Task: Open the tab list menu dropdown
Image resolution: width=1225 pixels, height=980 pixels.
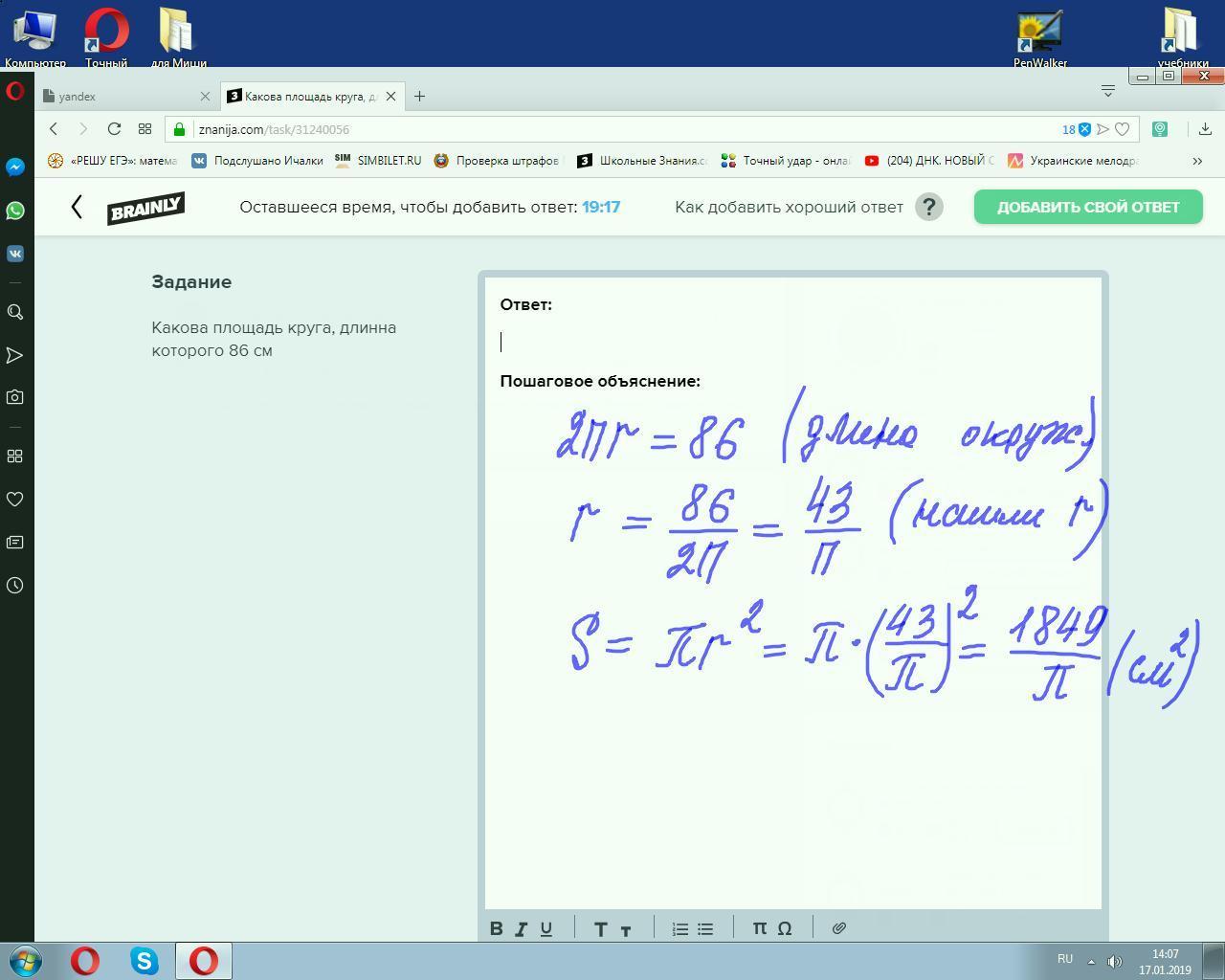Action: (1107, 91)
